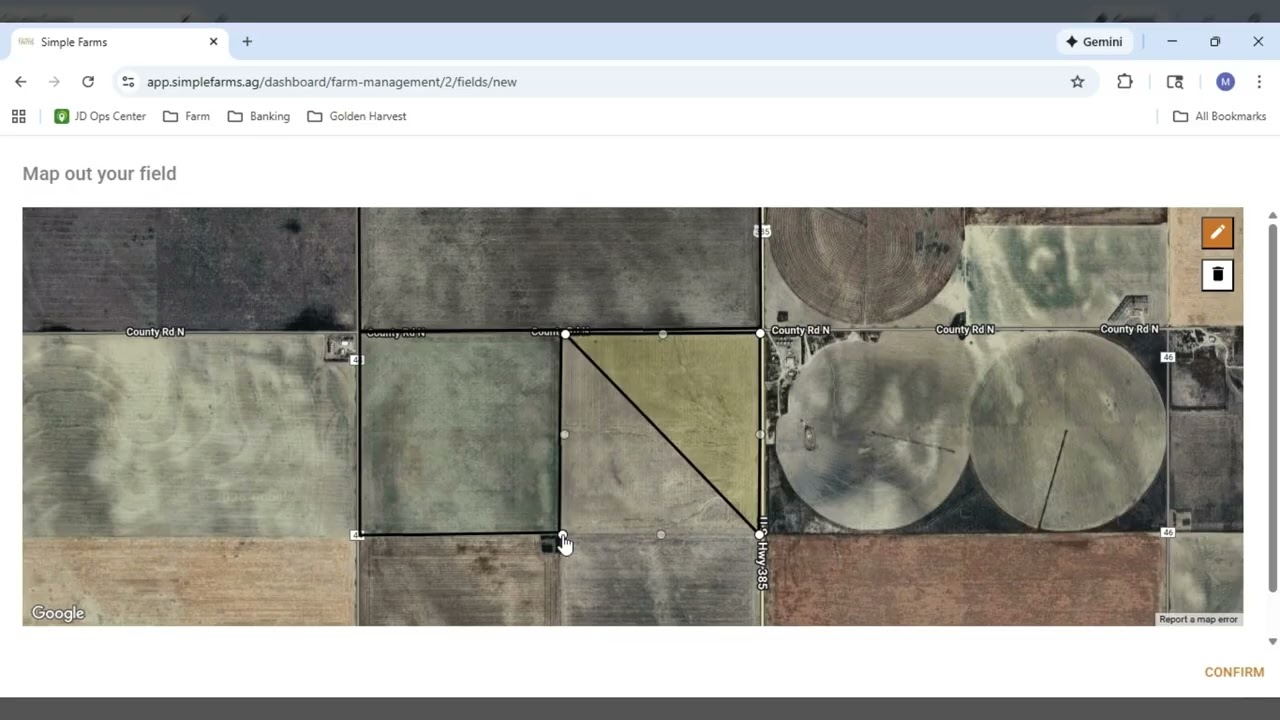1280x720 pixels.
Task: Click the 'US Hwy 385' road label
Action: 762,552
